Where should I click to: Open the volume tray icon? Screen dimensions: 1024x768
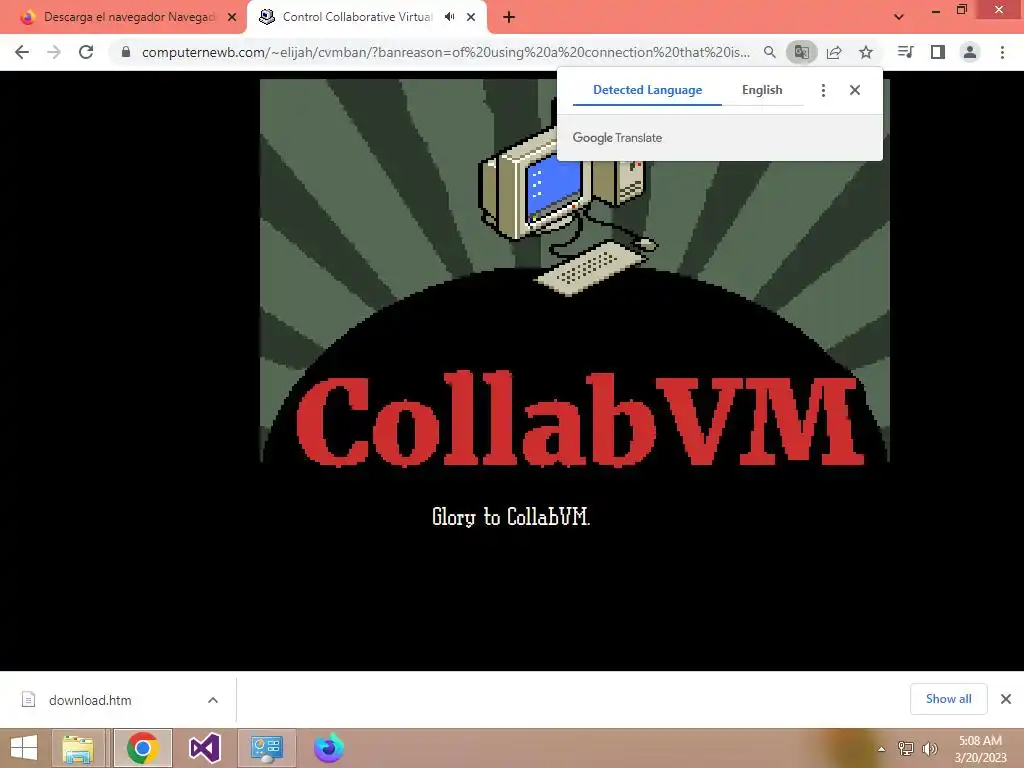coord(930,749)
